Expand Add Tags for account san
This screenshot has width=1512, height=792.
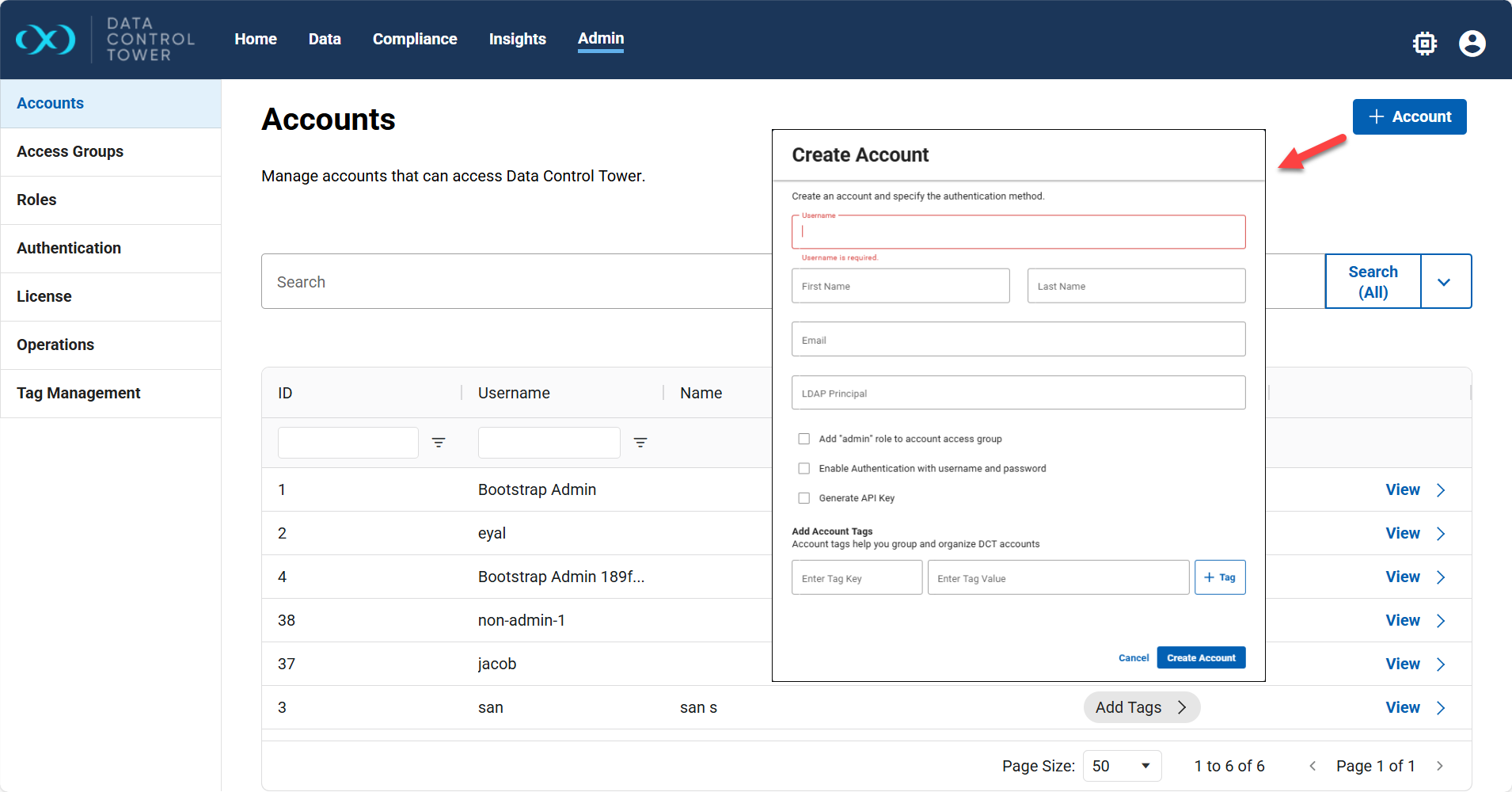pos(1141,707)
